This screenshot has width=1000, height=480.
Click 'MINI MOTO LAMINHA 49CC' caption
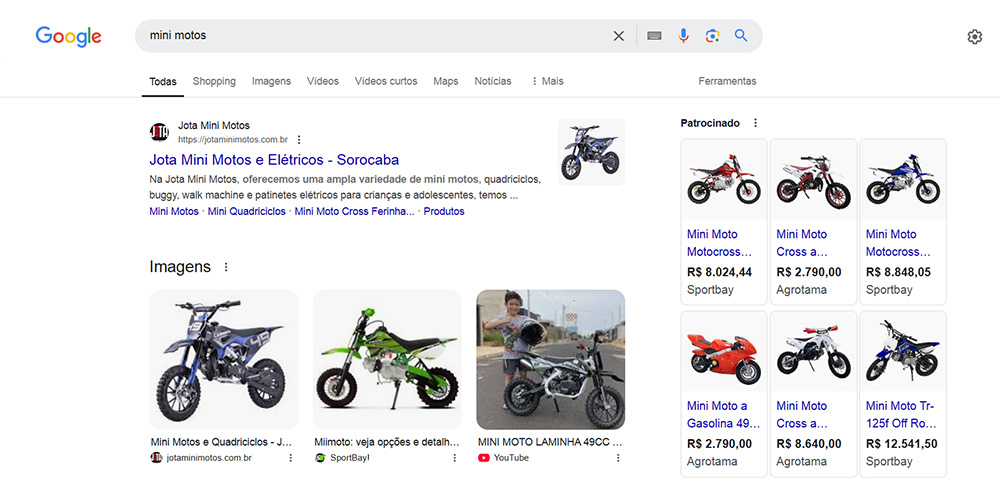point(550,442)
